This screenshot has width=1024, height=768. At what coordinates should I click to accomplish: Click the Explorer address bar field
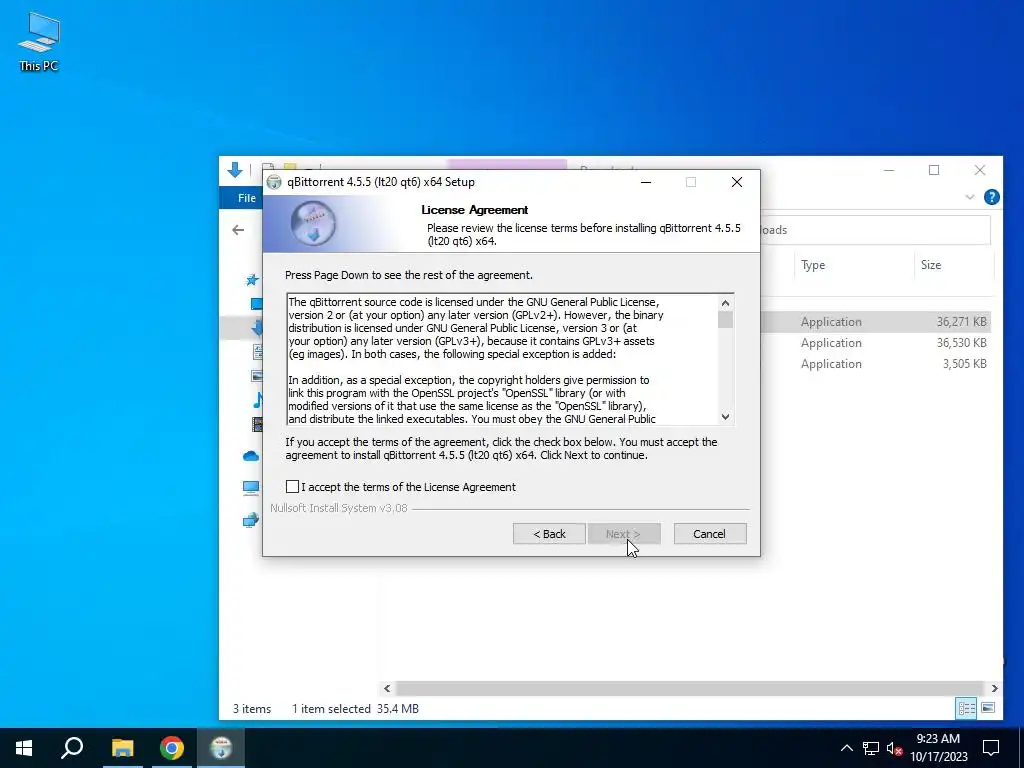click(x=875, y=230)
